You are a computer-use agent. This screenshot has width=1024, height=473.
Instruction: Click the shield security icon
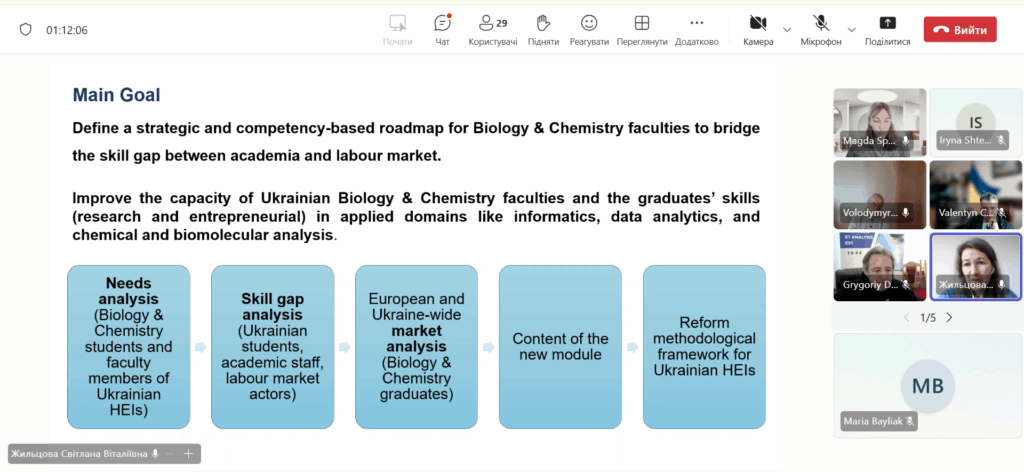coord(26,30)
